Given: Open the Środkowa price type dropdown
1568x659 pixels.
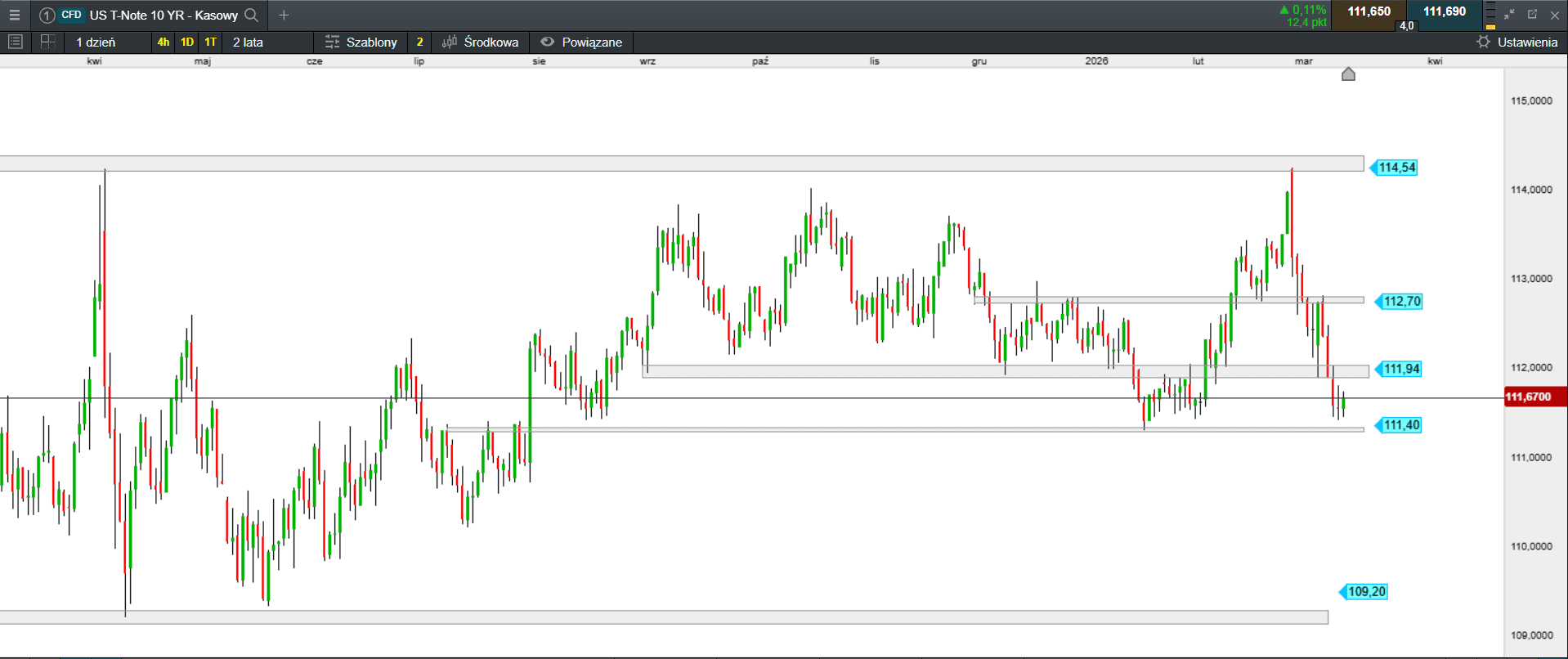Looking at the screenshot, I should [481, 42].
